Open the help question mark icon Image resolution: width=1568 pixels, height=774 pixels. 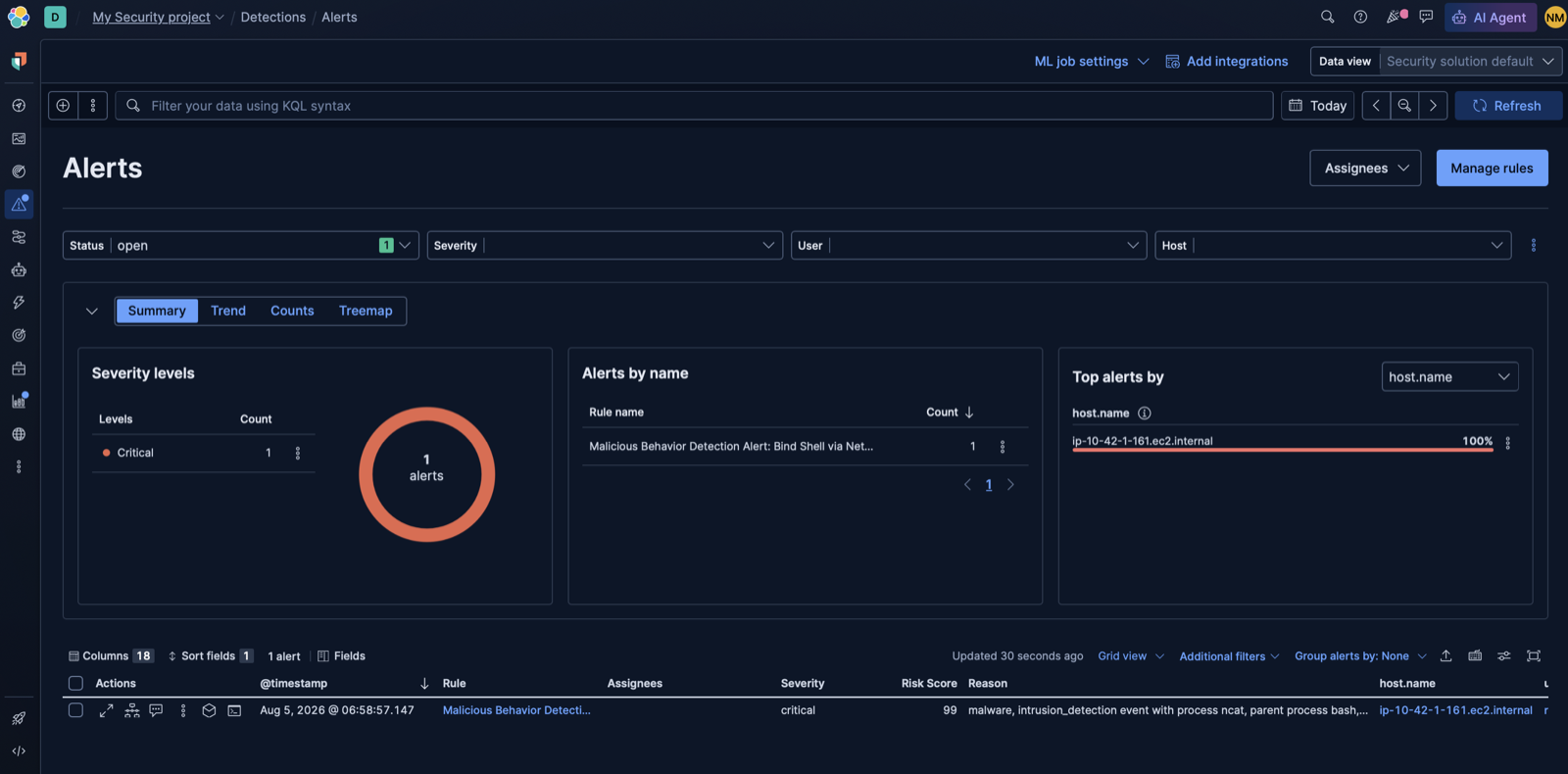click(1360, 17)
